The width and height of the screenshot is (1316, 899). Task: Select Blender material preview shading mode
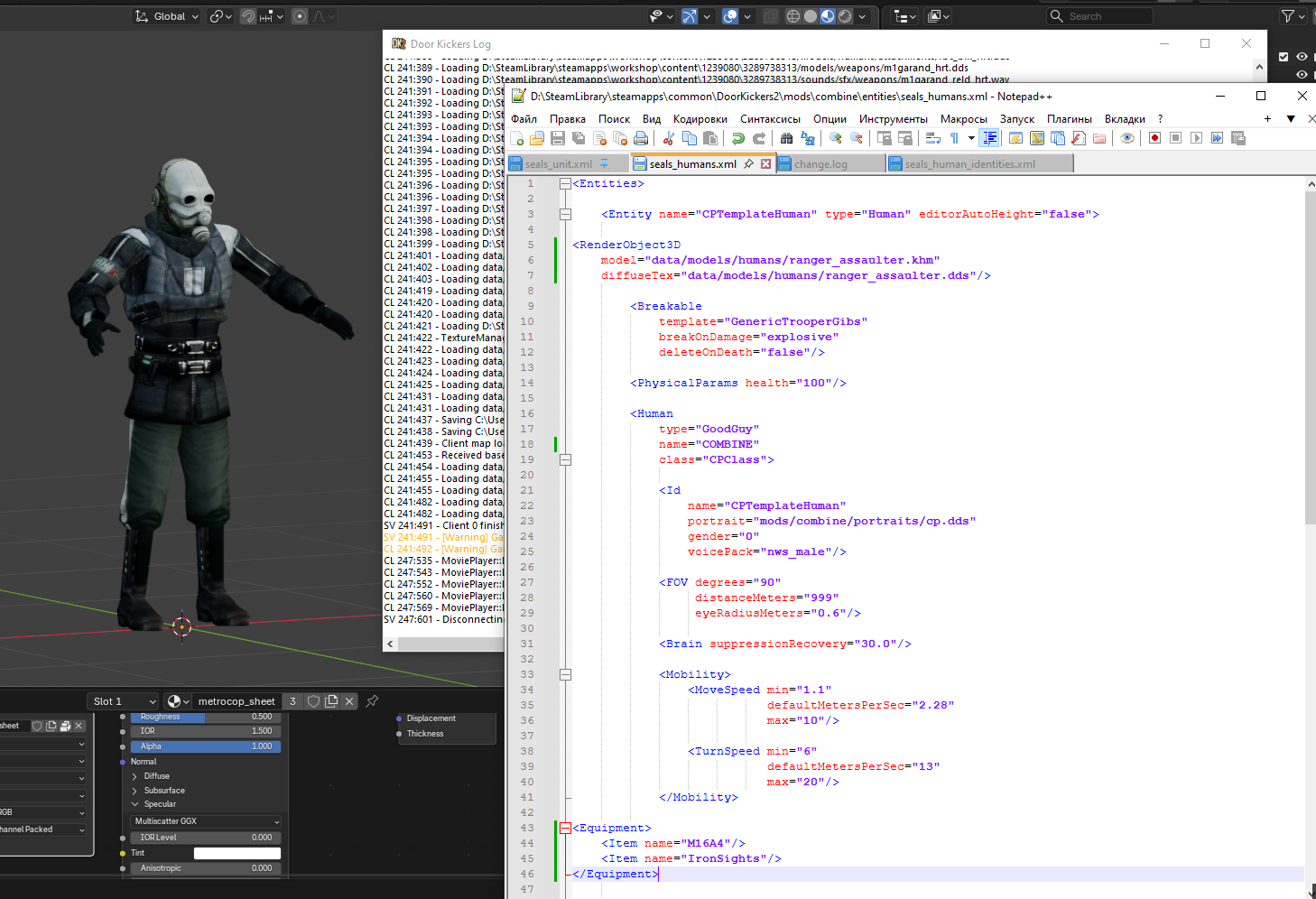click(828, 16)
